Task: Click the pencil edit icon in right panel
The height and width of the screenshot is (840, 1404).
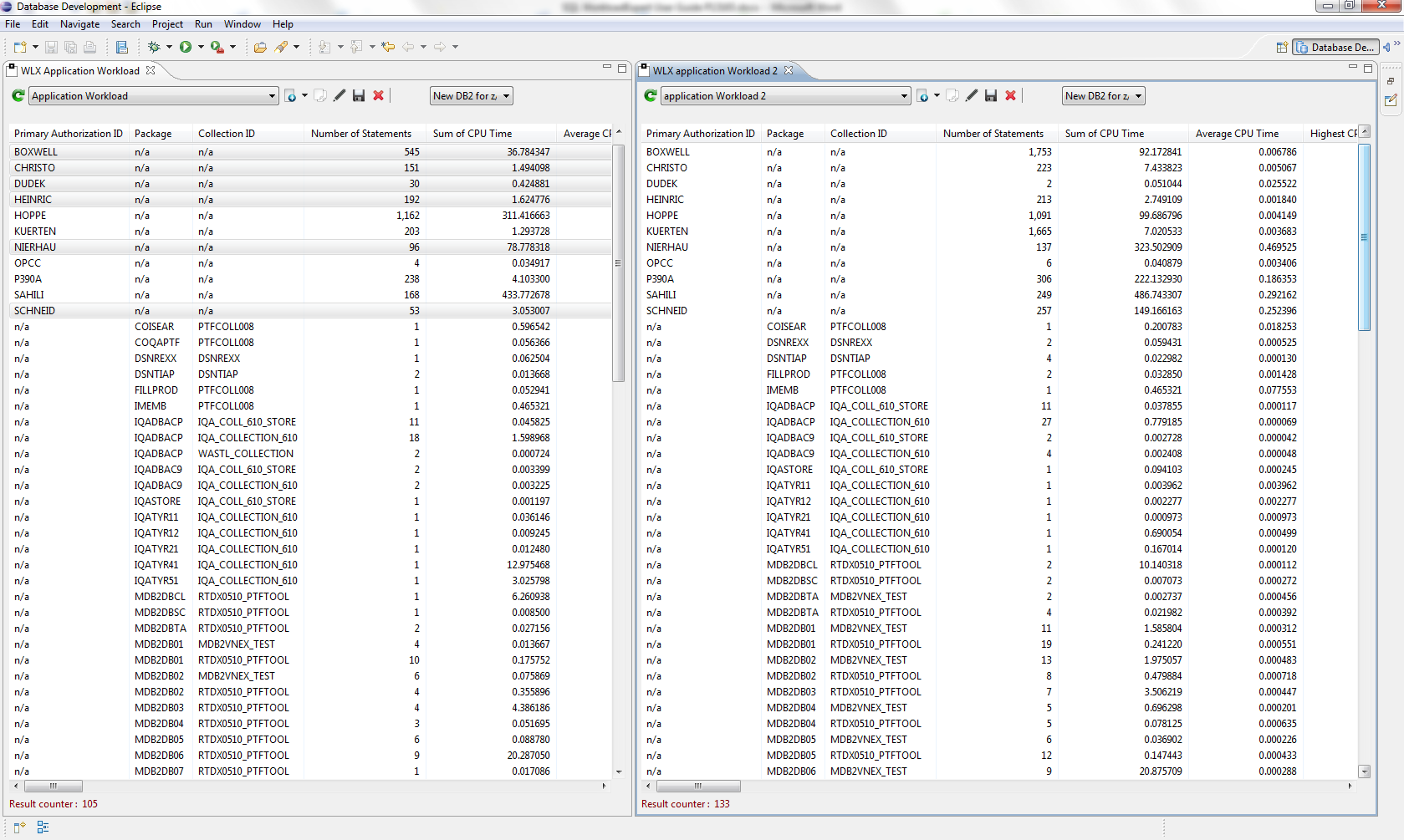Action: click(972, 96)
